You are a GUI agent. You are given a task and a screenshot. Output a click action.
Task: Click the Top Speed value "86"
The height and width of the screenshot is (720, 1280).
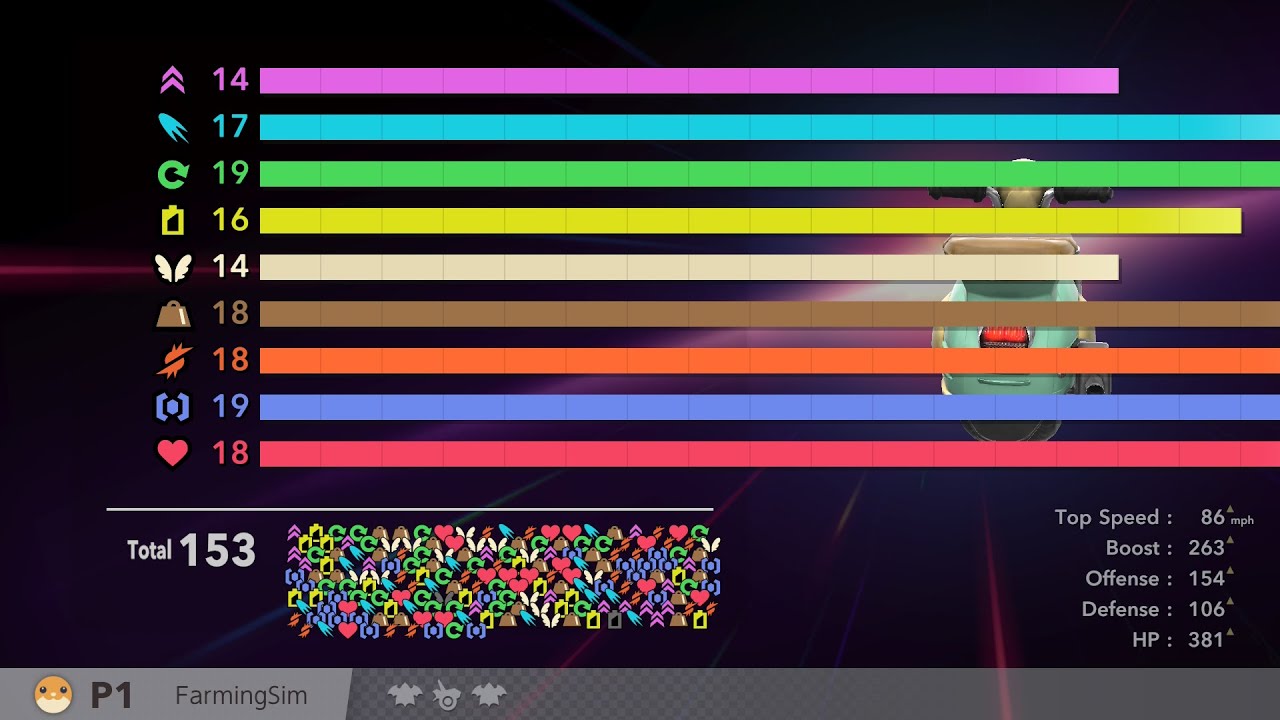pos(1212,517)
